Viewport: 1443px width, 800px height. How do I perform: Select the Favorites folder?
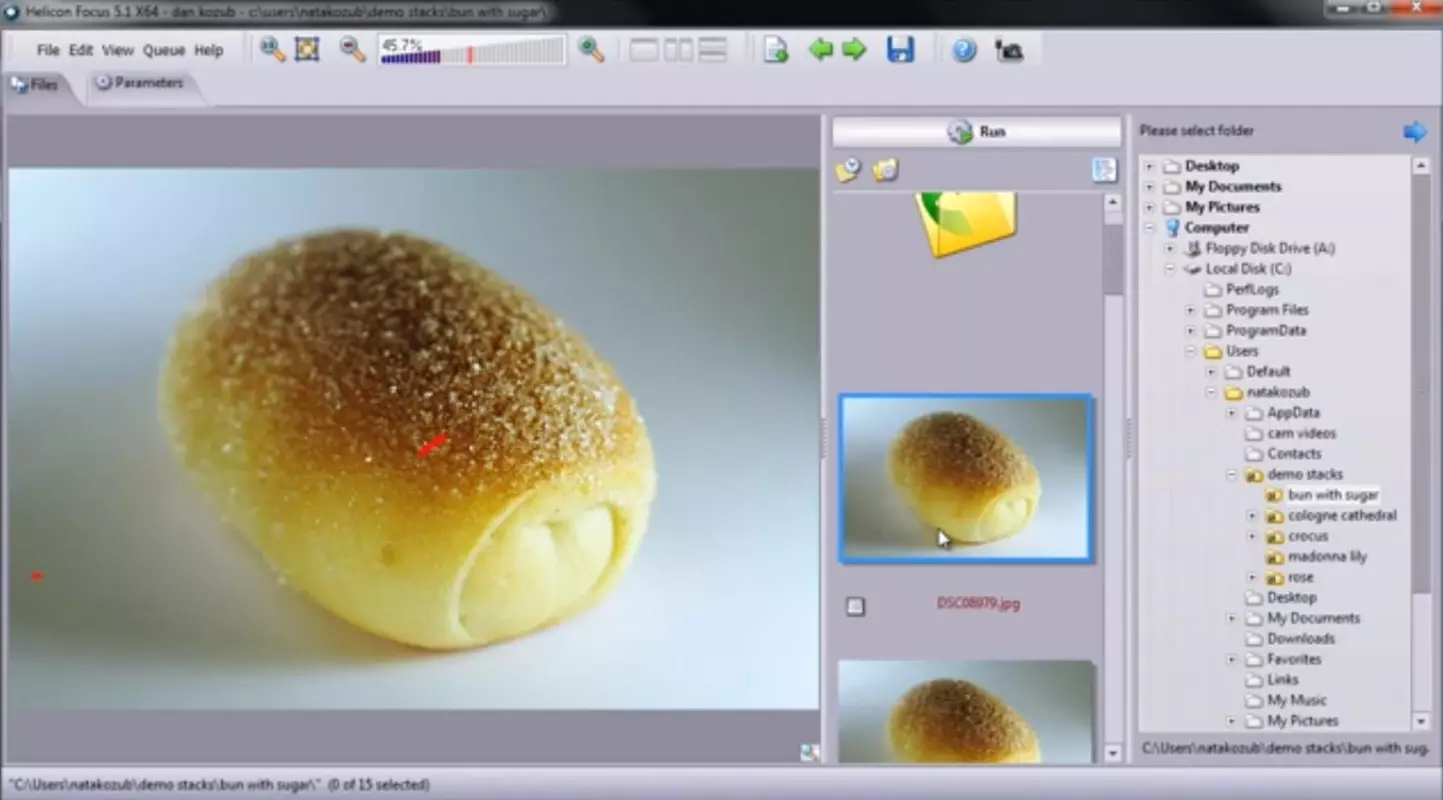pos(1294,660)
